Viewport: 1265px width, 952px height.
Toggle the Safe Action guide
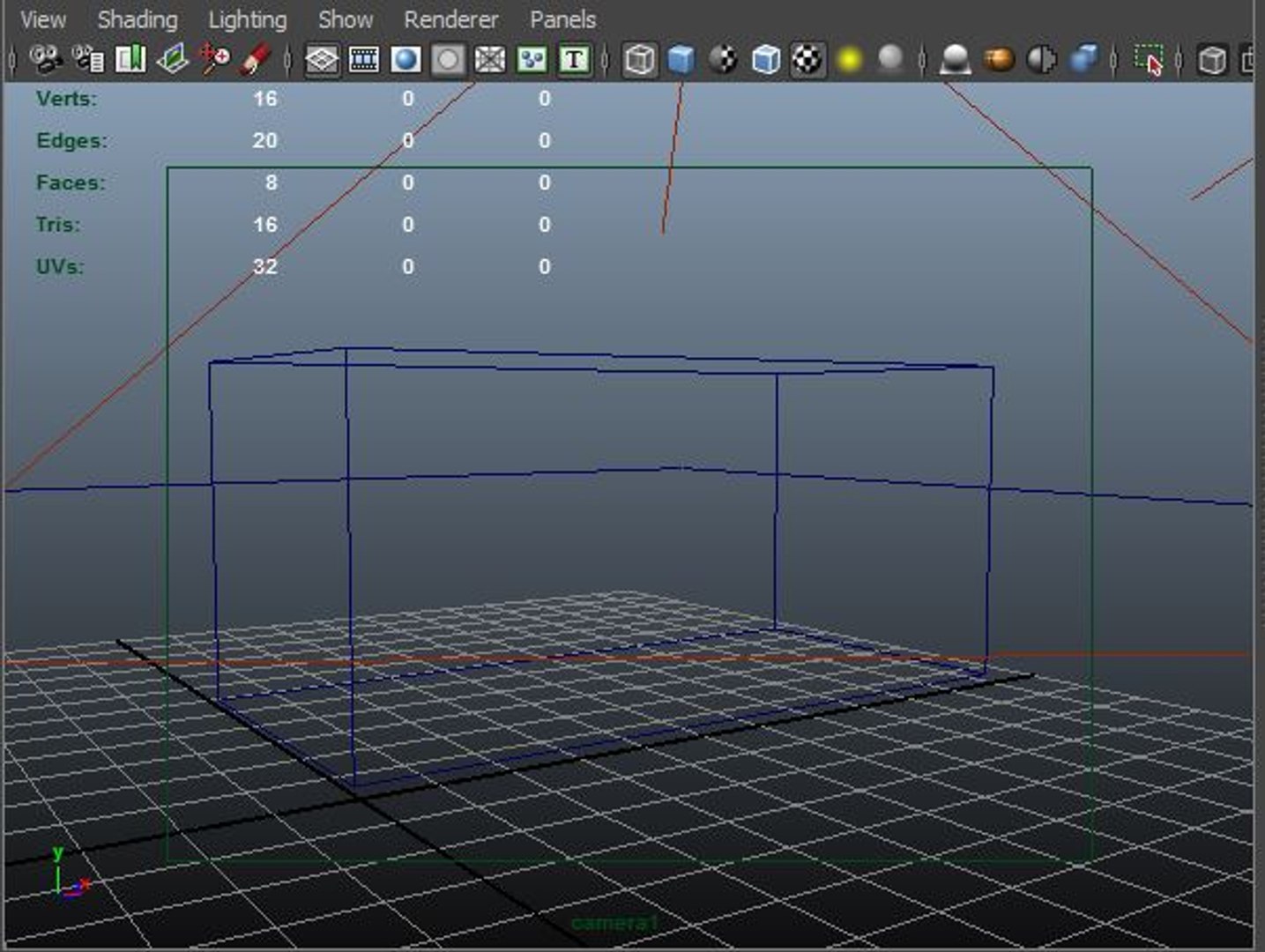click(532, 60)
